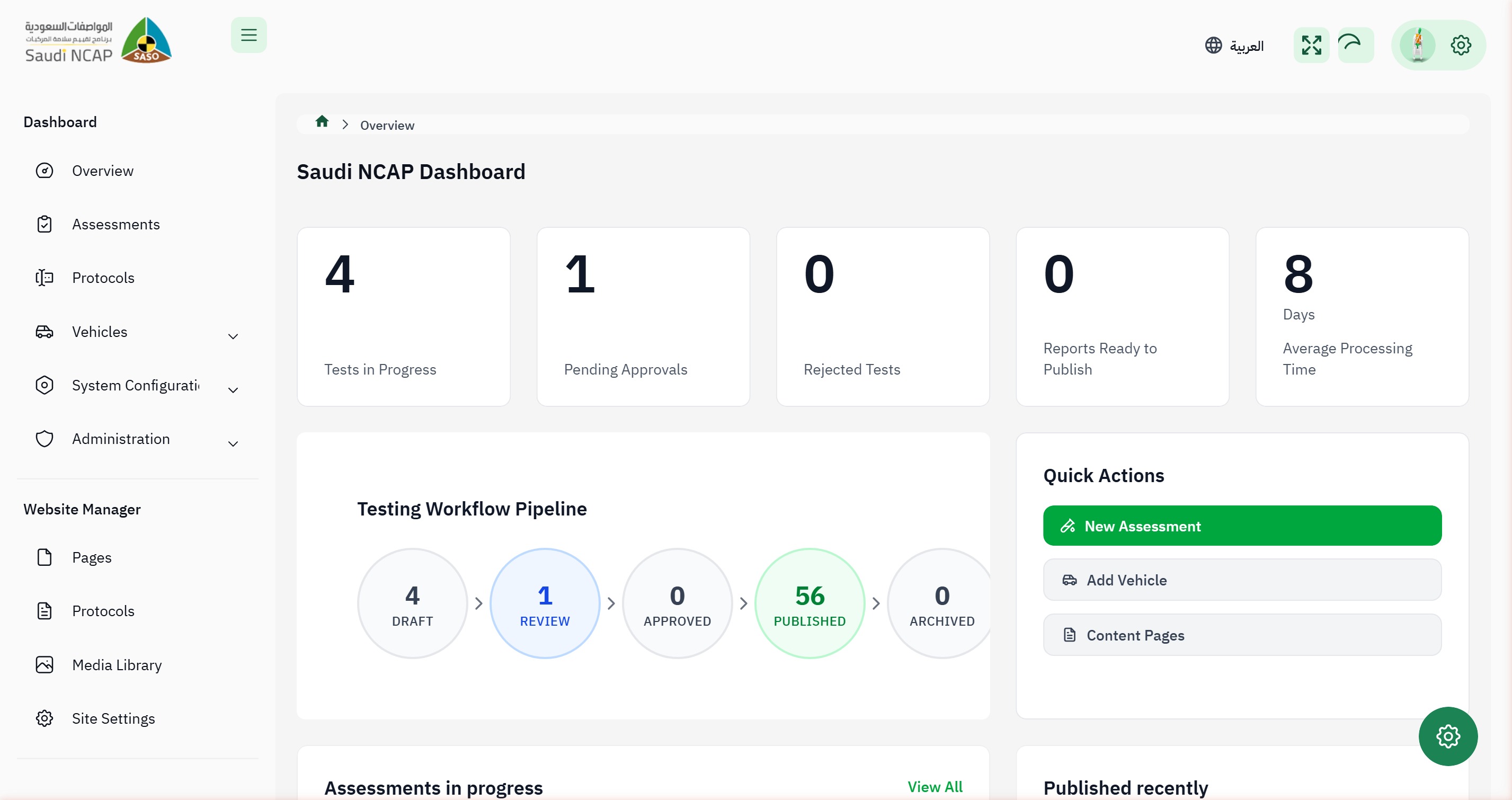Open Dashboard Protocols menu item
The width and height of the screenshot is (1512, 800).
point(137,278)
